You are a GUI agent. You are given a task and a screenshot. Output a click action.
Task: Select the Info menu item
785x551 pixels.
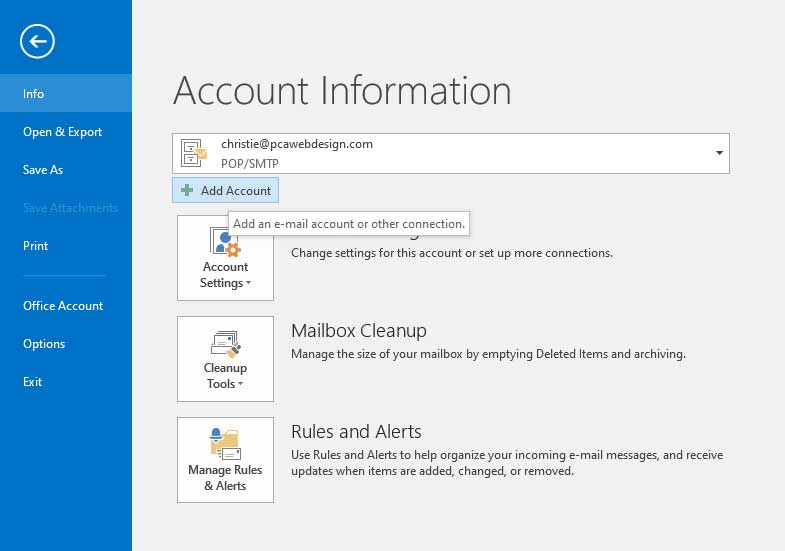[66, 94]
